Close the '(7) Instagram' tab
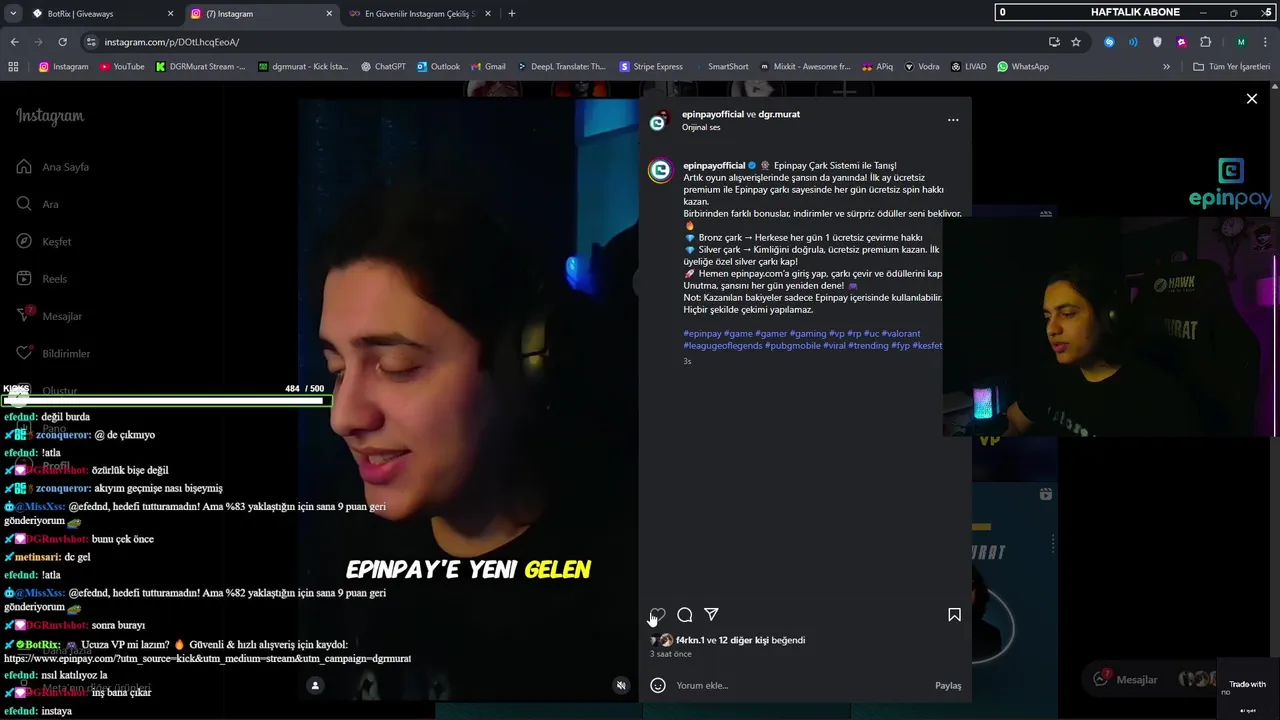The height and width of the screenshot is (720, 1280). click(329, 14)
